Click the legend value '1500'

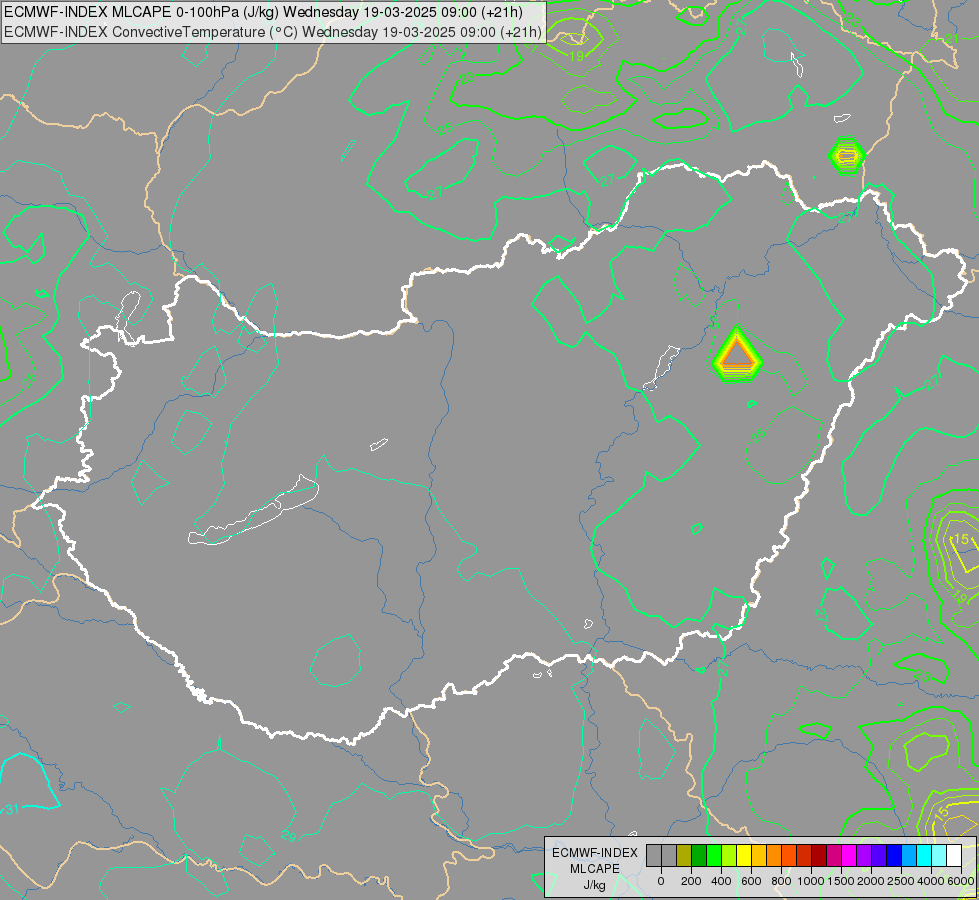tap(841, 881)
